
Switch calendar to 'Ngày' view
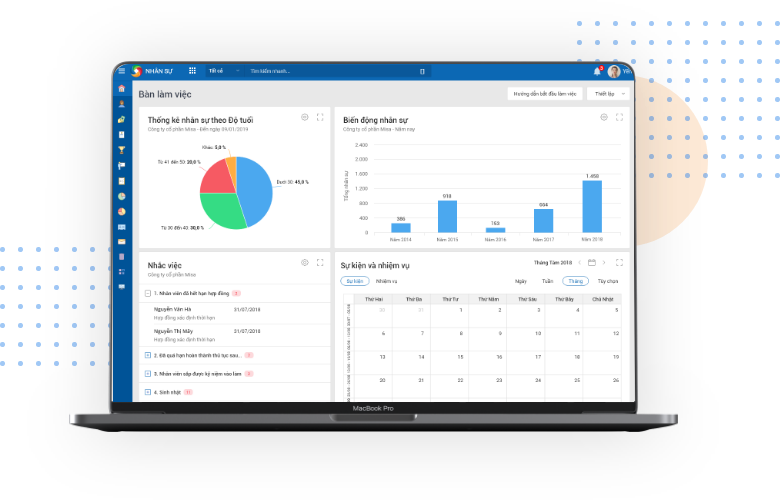(x=520, y=281)
